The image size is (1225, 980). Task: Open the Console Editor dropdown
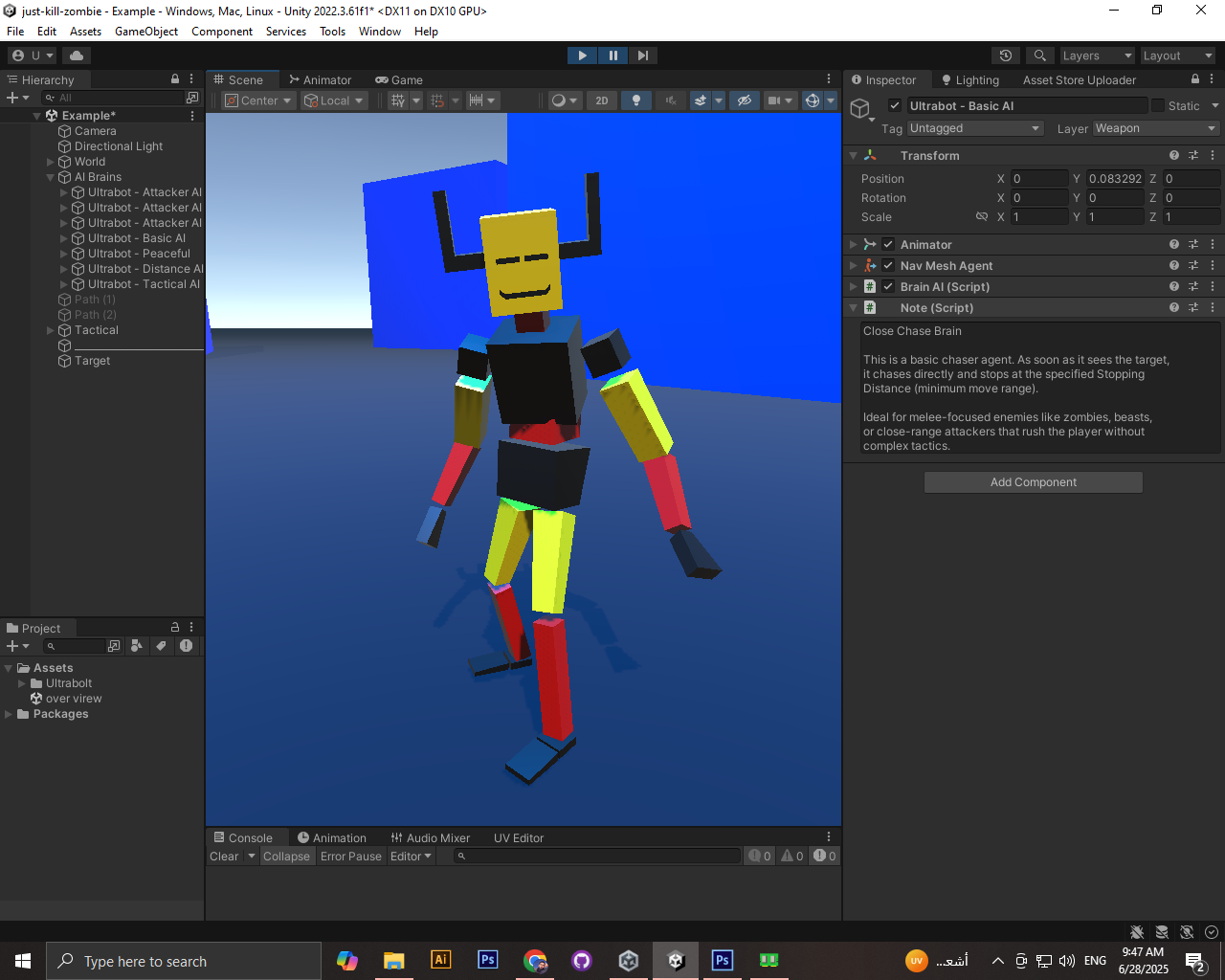pyautogui.click(x=411, y=857)
